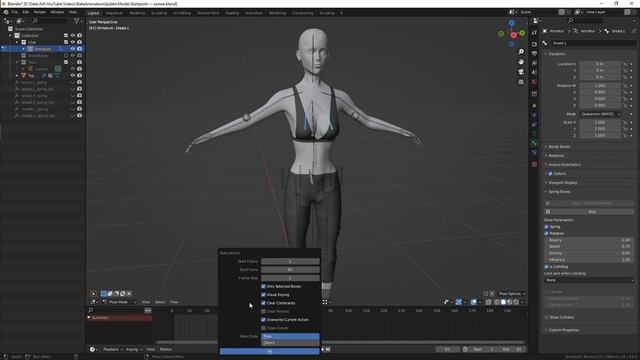
Task: Confirm Bake Action with OK button
Action: click(269, 351)
